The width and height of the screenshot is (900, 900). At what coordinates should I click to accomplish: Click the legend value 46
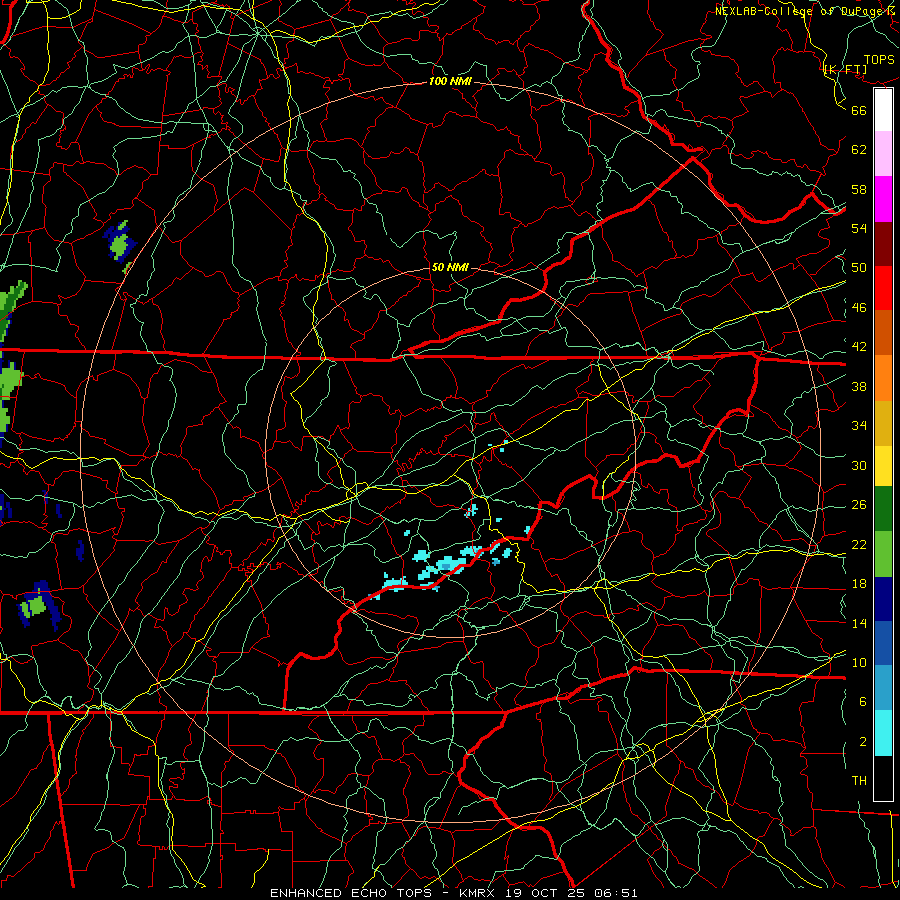coord(859,308)
